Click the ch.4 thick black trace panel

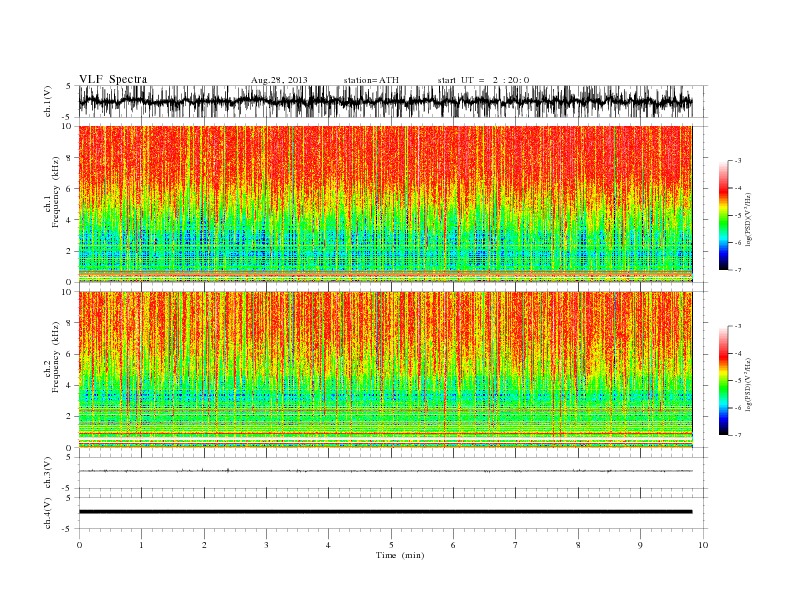tap(393, 513)
